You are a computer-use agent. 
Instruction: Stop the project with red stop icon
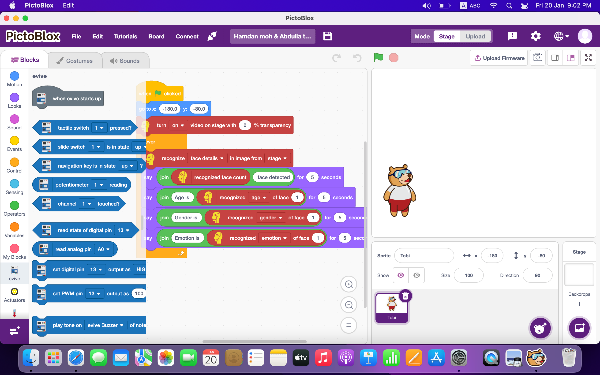pyautogui.click(x=393, y=57)
